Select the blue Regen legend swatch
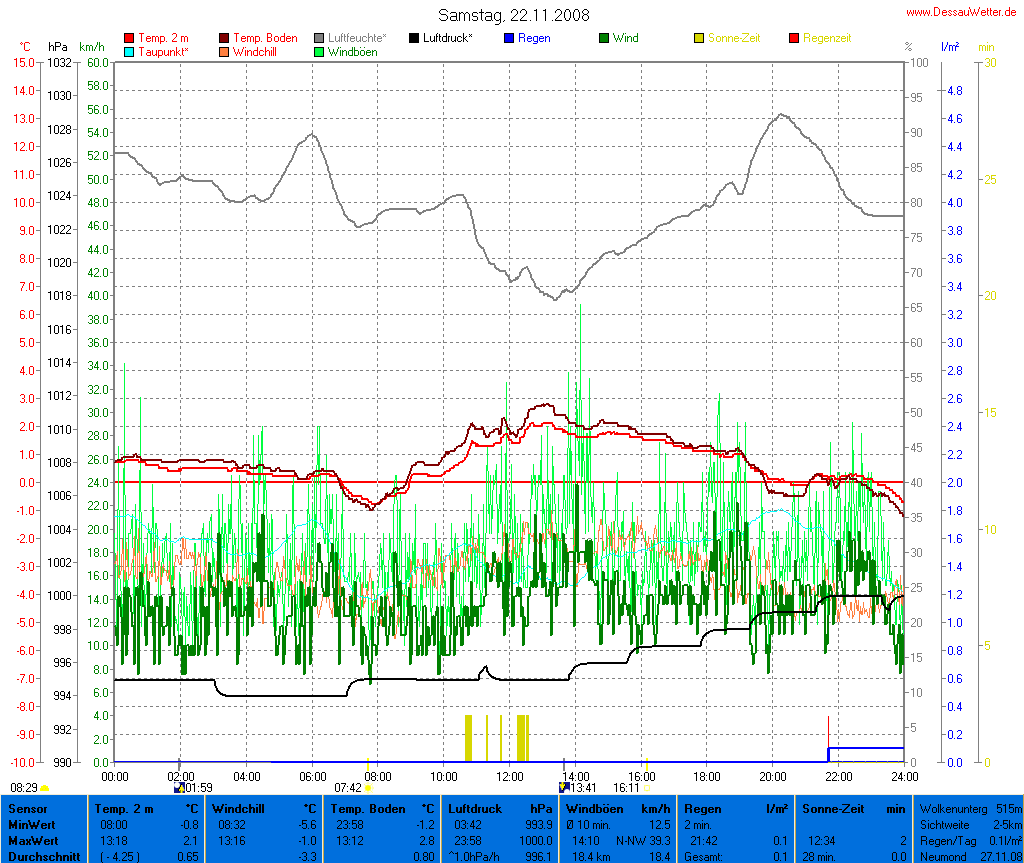1024x863 pixels. pyautogui.click(x=509, y=38)
